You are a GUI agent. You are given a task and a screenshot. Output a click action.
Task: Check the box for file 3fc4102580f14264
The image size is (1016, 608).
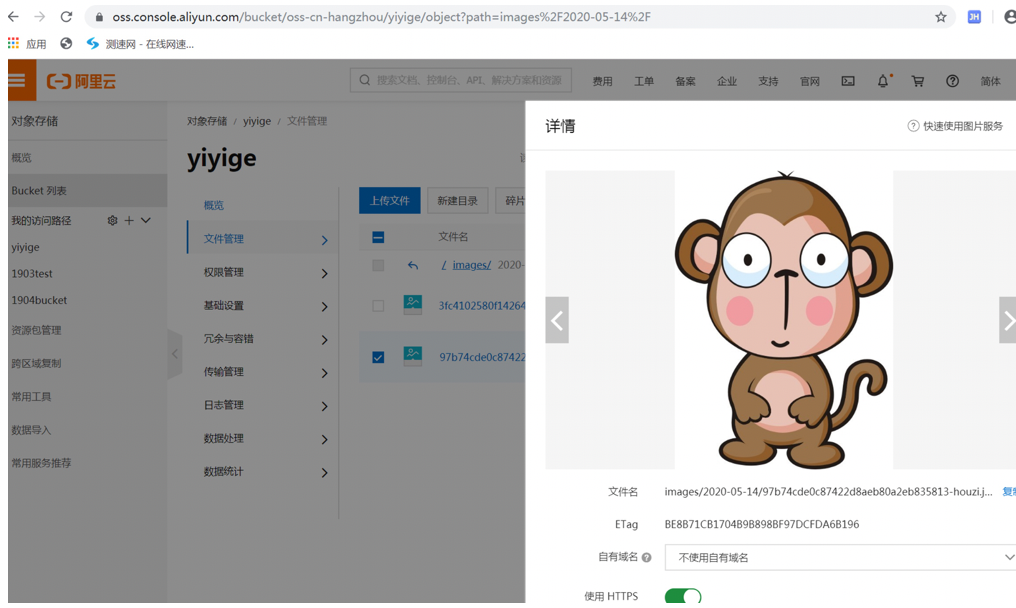378,305
